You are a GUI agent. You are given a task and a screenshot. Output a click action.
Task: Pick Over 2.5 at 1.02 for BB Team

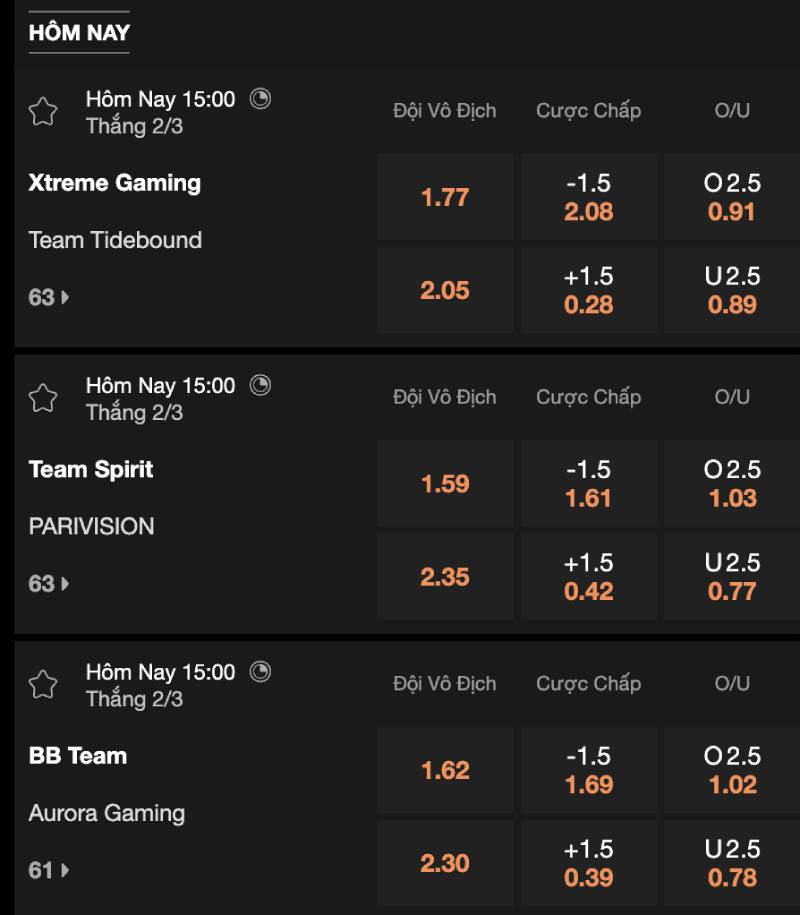(732, 771)
